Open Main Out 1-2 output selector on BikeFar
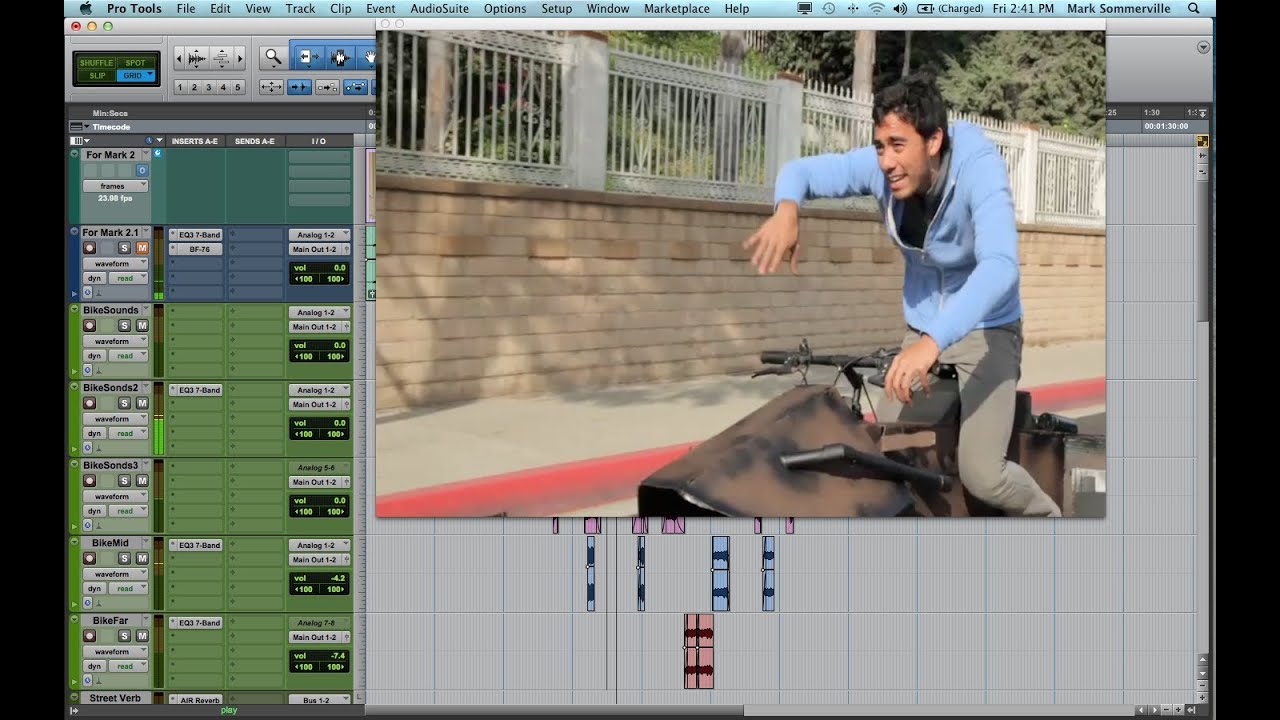The height and width of the screenshot is (720, 1280). click(x=320, y=637)
